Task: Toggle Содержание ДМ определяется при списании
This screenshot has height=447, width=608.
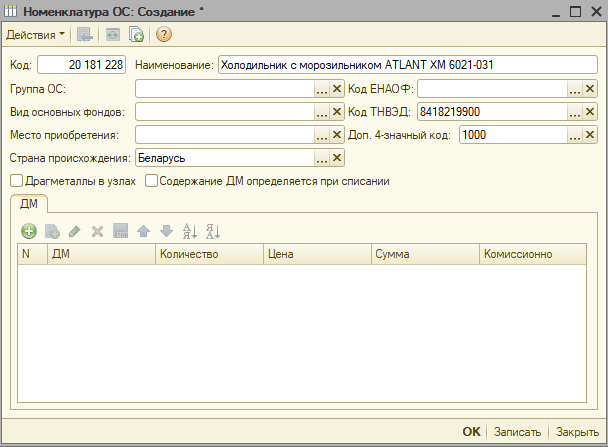Action: pos(152,181)
